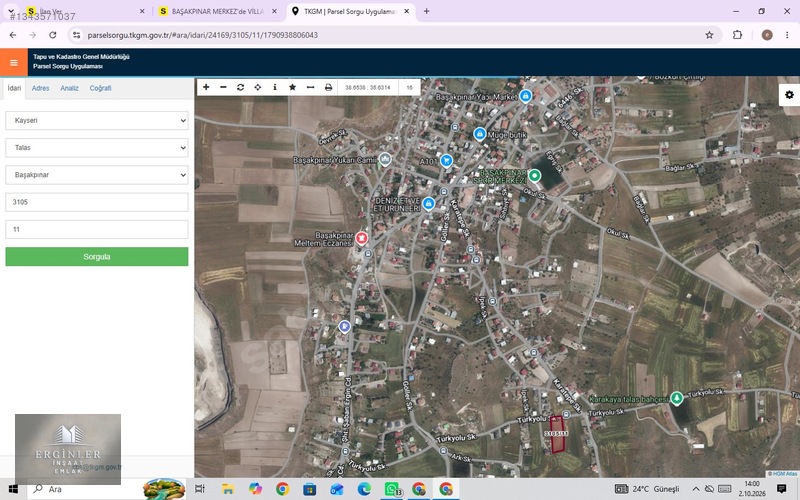800x500 pixels.
Task: Click the star favorites icon in map toolbar
Action: (292, 87)
